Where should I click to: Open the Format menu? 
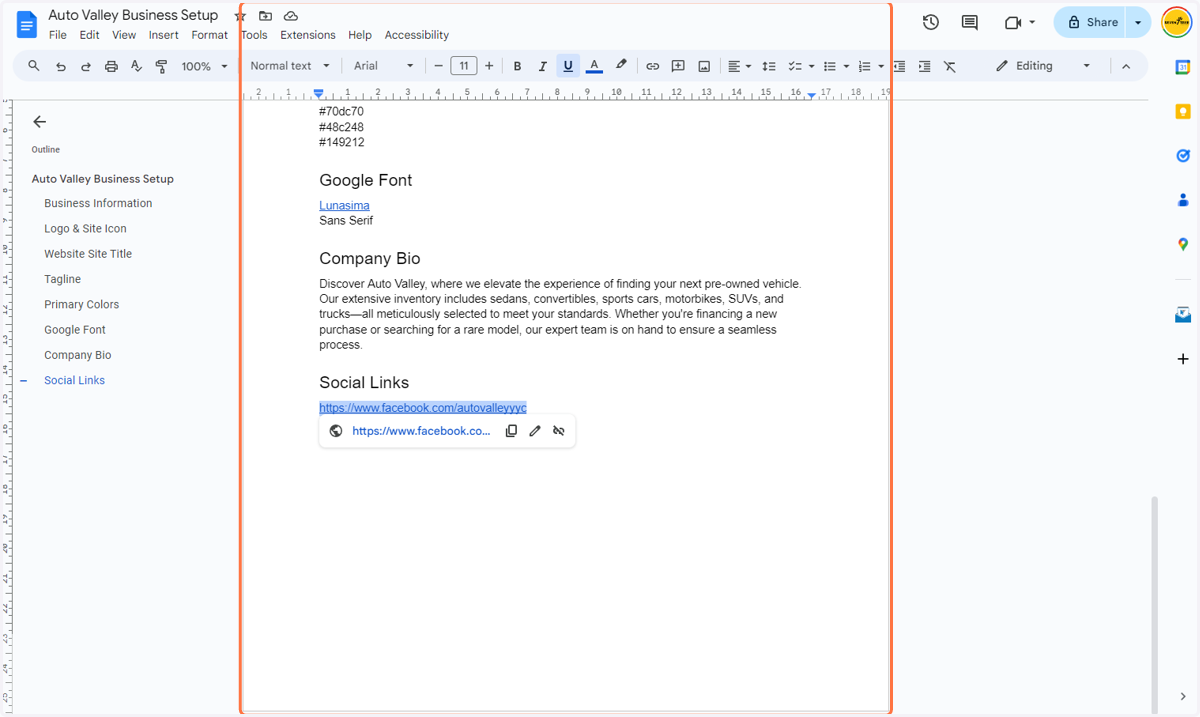coord(210,35)
